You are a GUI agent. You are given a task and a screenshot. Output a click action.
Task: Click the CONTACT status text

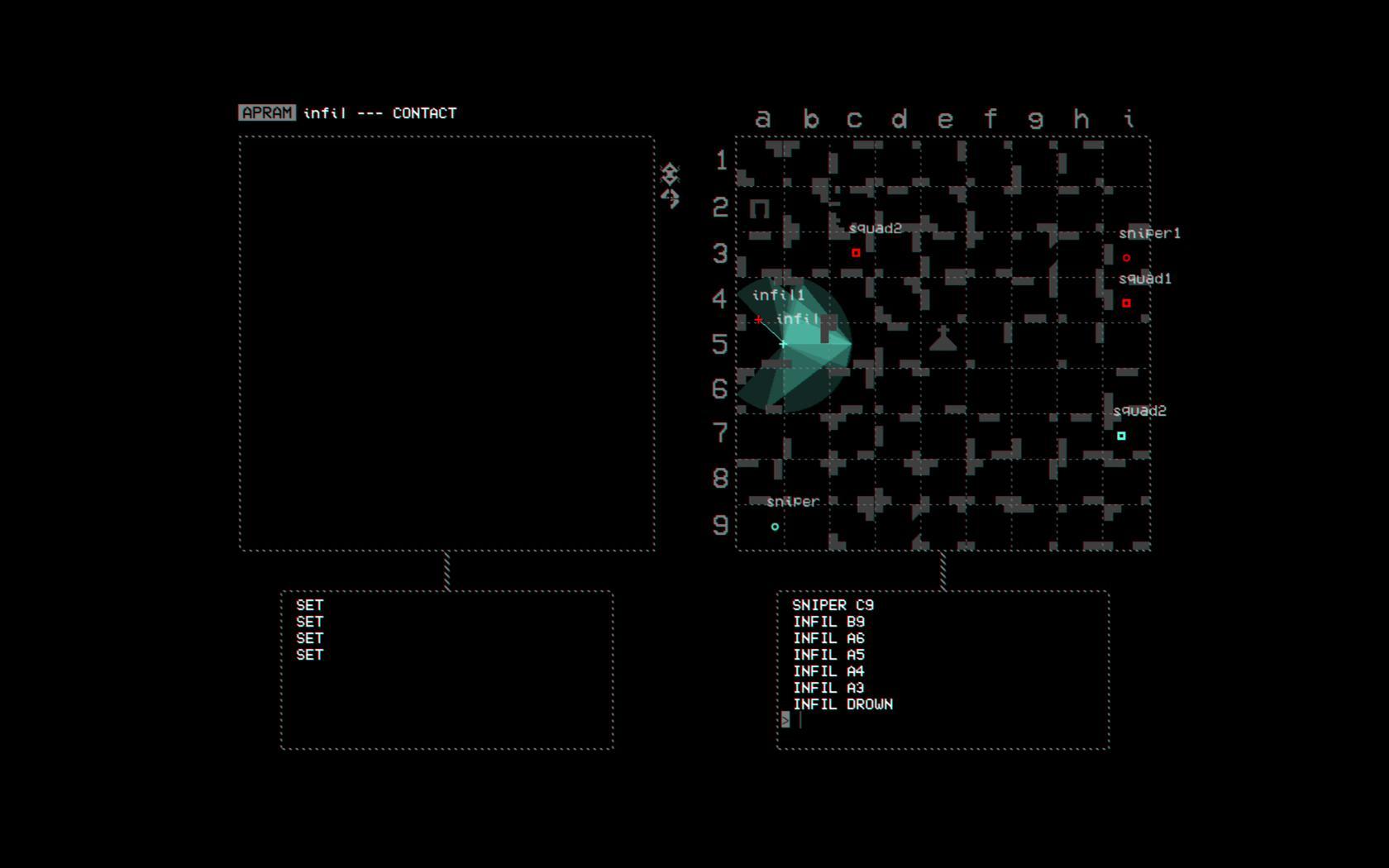pyautogui.click(x=424, y=113)
